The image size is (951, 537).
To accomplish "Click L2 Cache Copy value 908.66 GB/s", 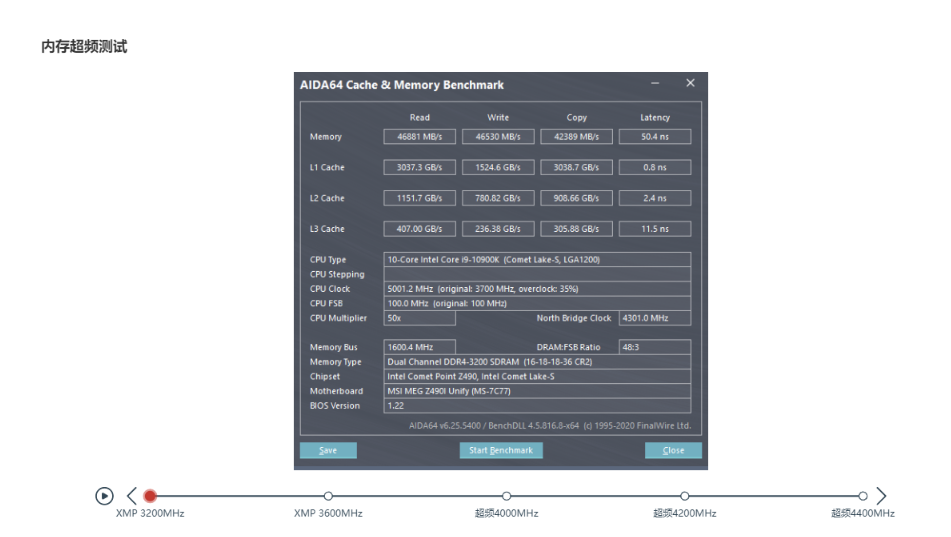I will click(x=576, y=198).
